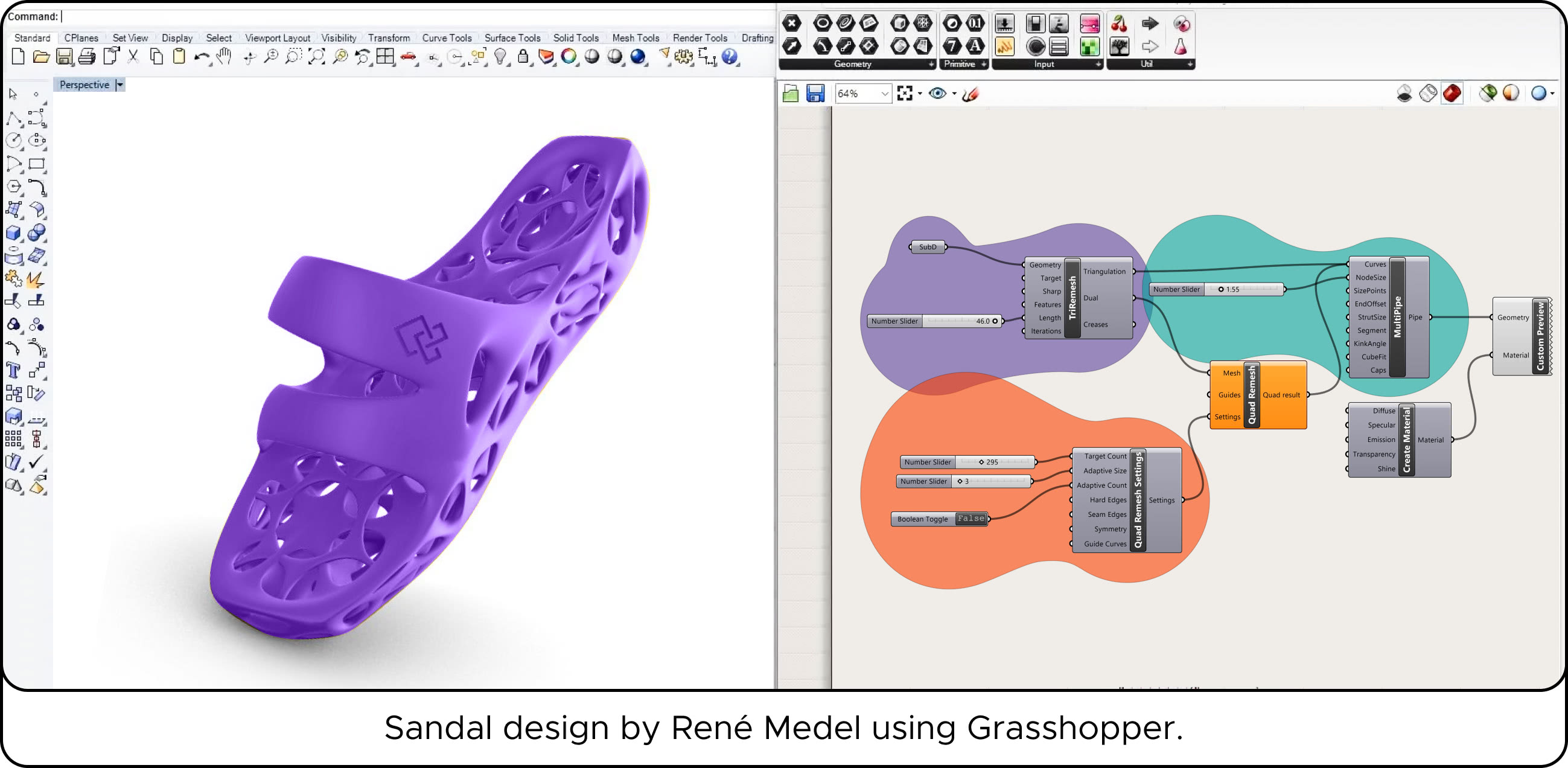
Task: Switch to the Mesh Tools tab
Action: tap(635, 38)
